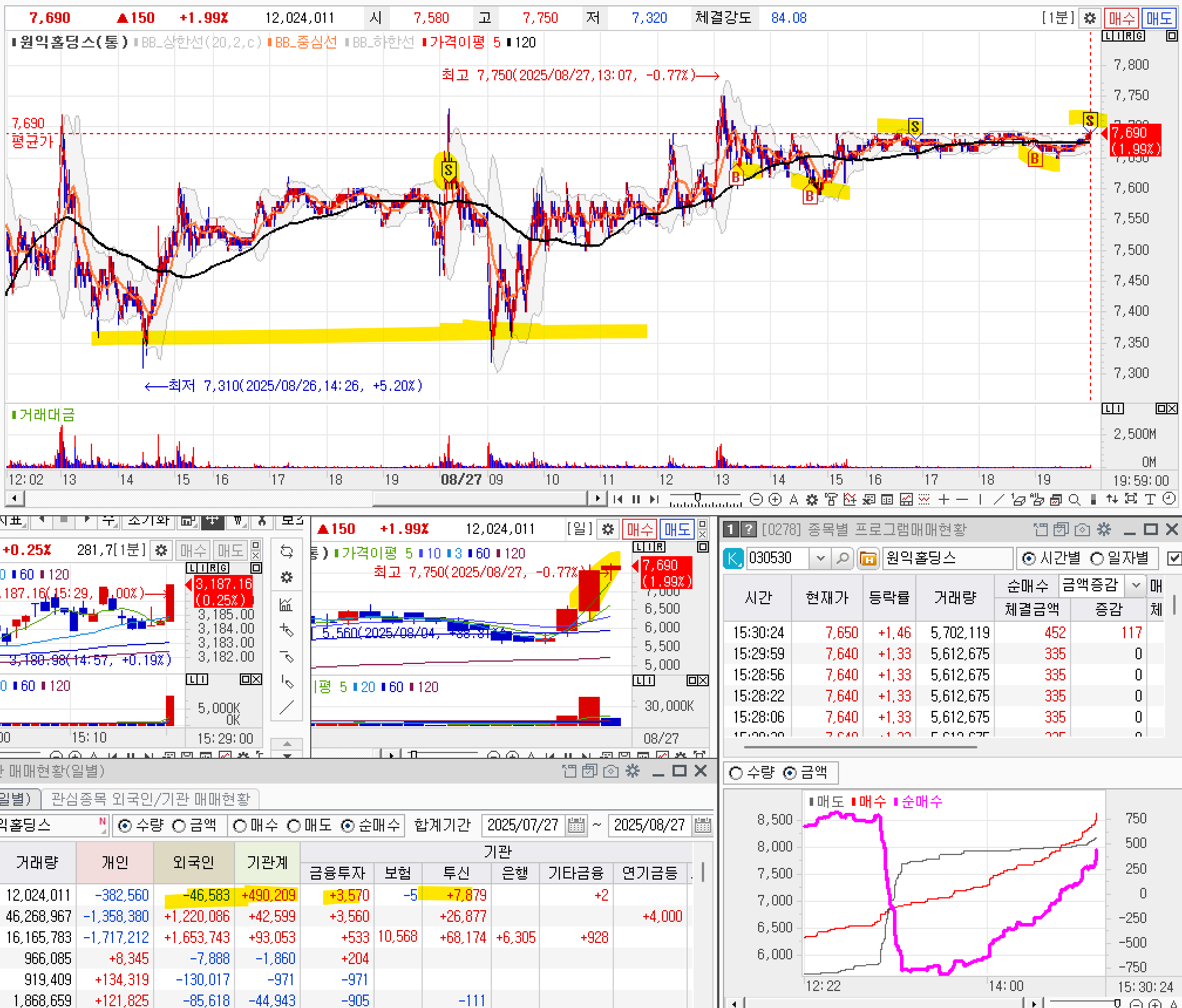This screenshot has width=1182, height=1008.
Task: Select the 일자별 radio button
Action: click(x=1097, y=558)
